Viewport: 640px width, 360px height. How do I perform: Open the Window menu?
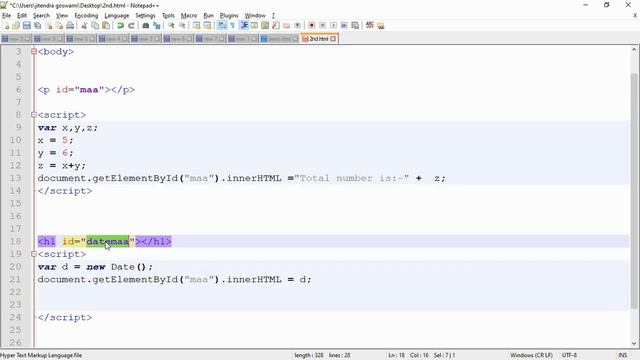tap(255, 16)
